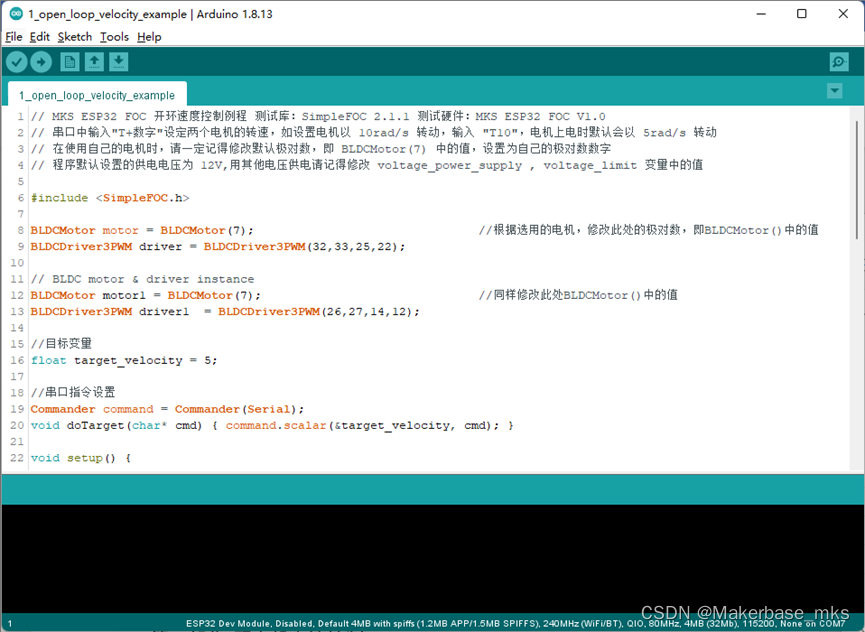Image resolution: width=865 pixels, height=632 pixels.
Task: Close the Arduino IDE window
Action: 843,14
